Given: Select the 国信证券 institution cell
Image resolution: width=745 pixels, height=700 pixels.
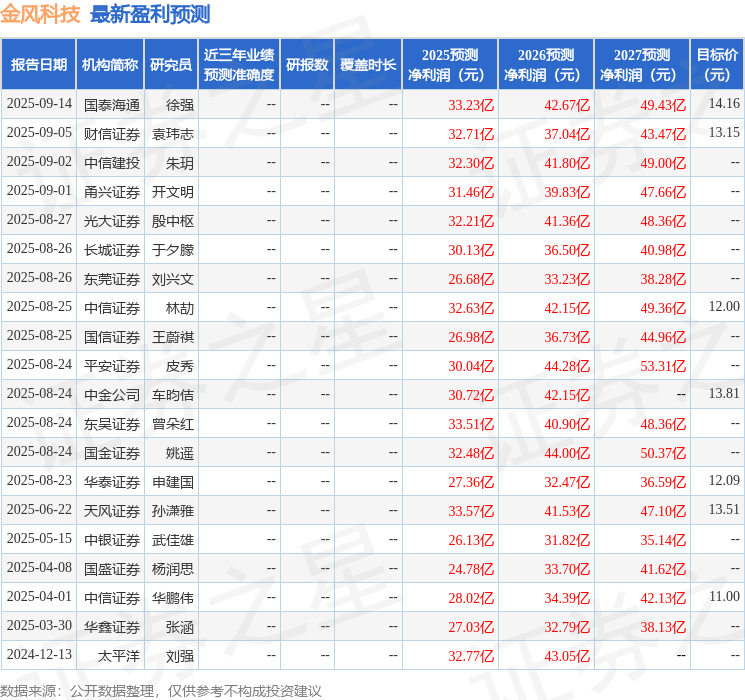Looking at the screenshot, I should (112, 337).
